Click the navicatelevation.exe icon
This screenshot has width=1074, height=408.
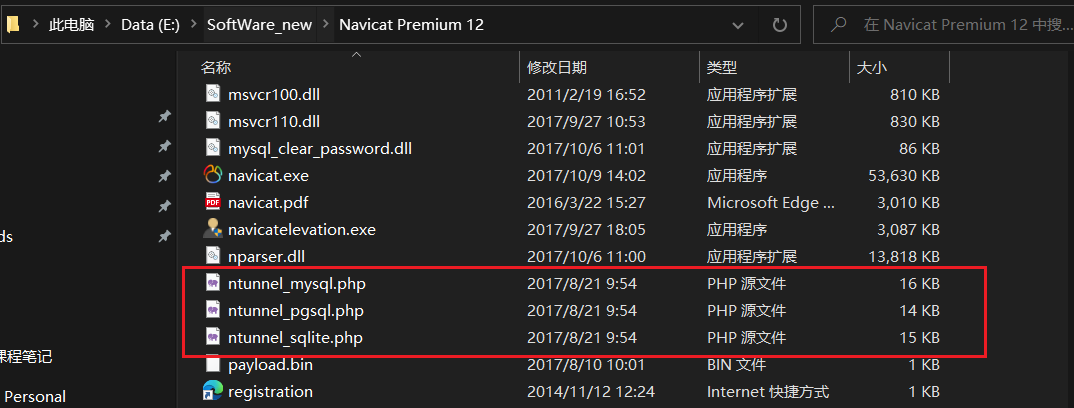click(212, 229)
